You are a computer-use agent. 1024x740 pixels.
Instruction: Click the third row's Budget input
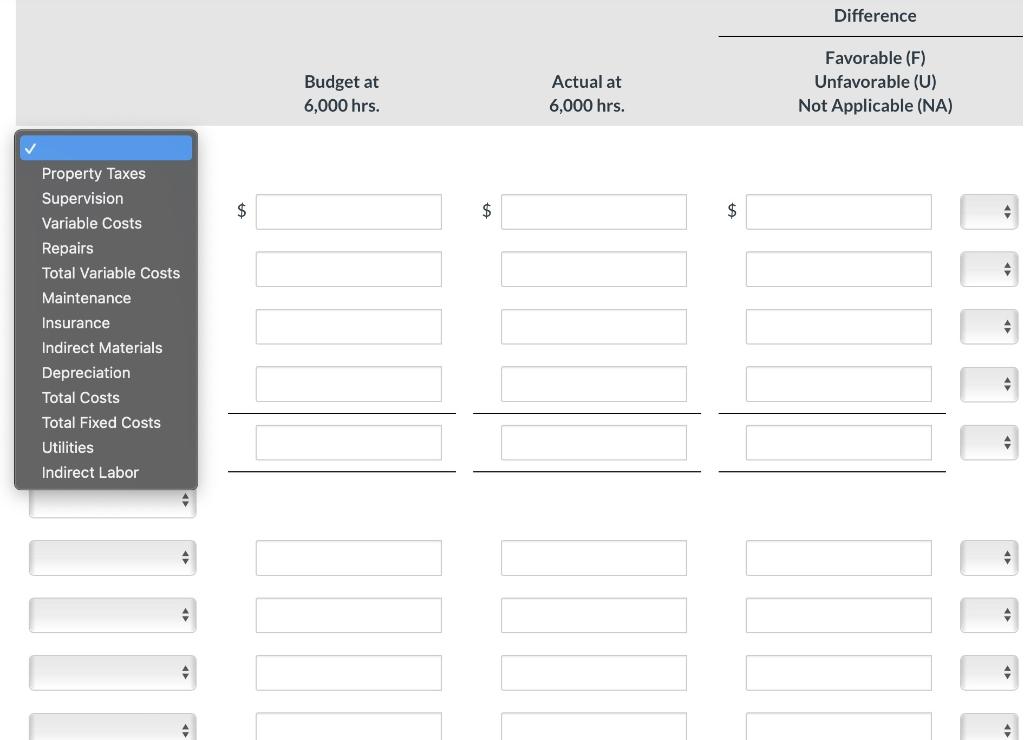click(x=349, y=327)
